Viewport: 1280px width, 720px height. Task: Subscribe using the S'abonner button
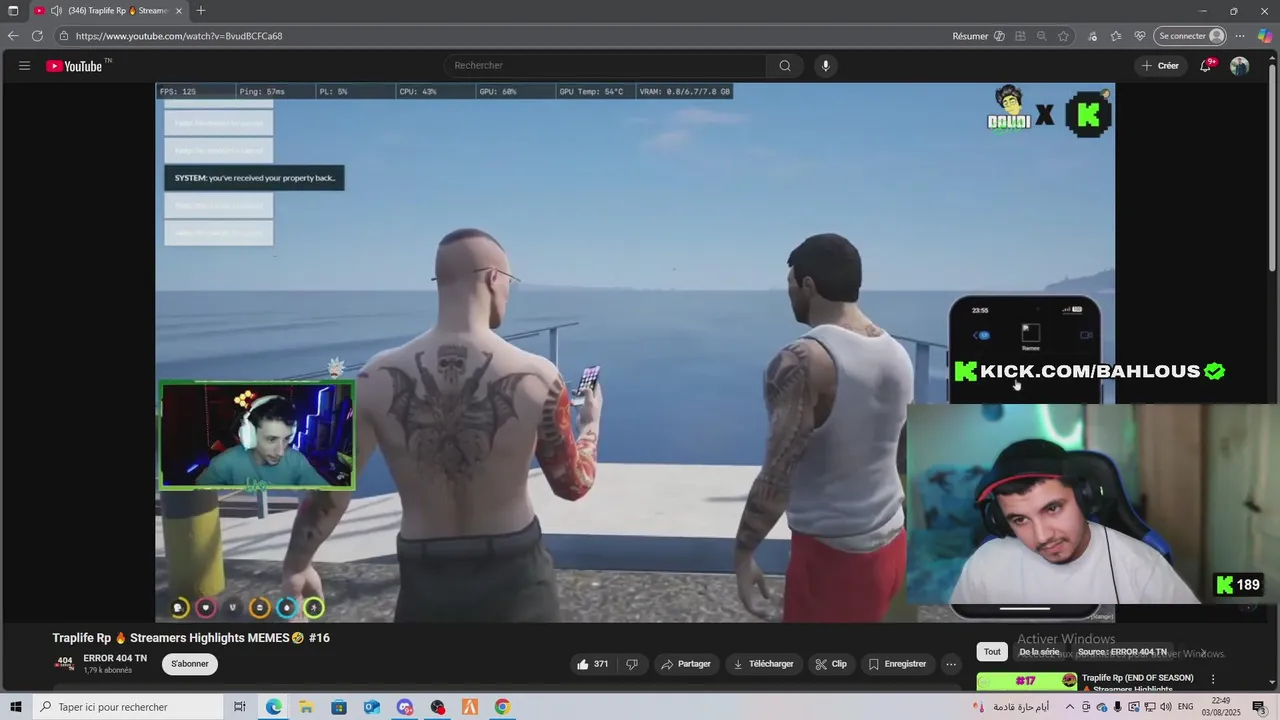[190, 664]
